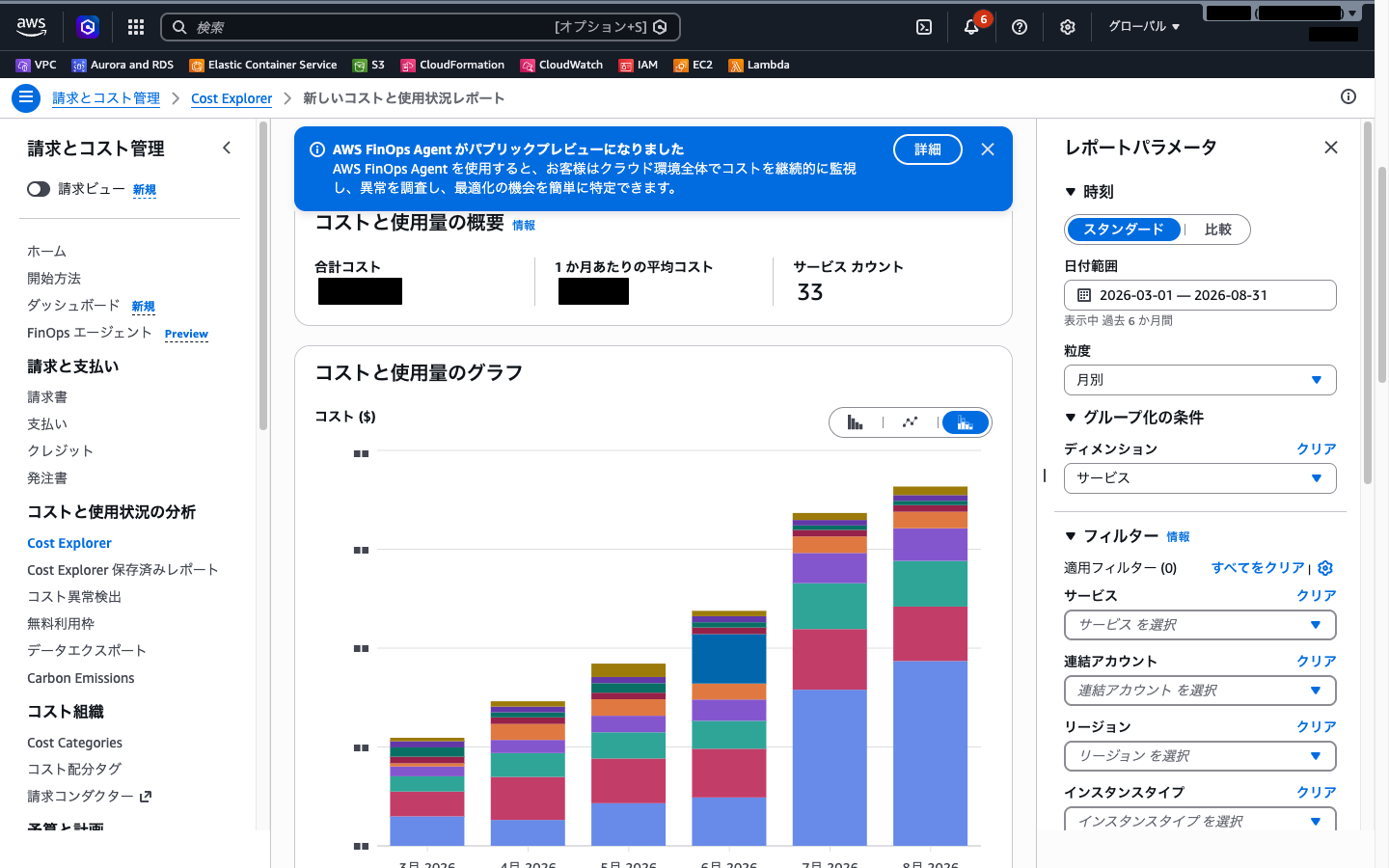Viewport: 1389px width, 868px height.
Task: Open the サービス filter dropdown
Action: point(1200,625)
